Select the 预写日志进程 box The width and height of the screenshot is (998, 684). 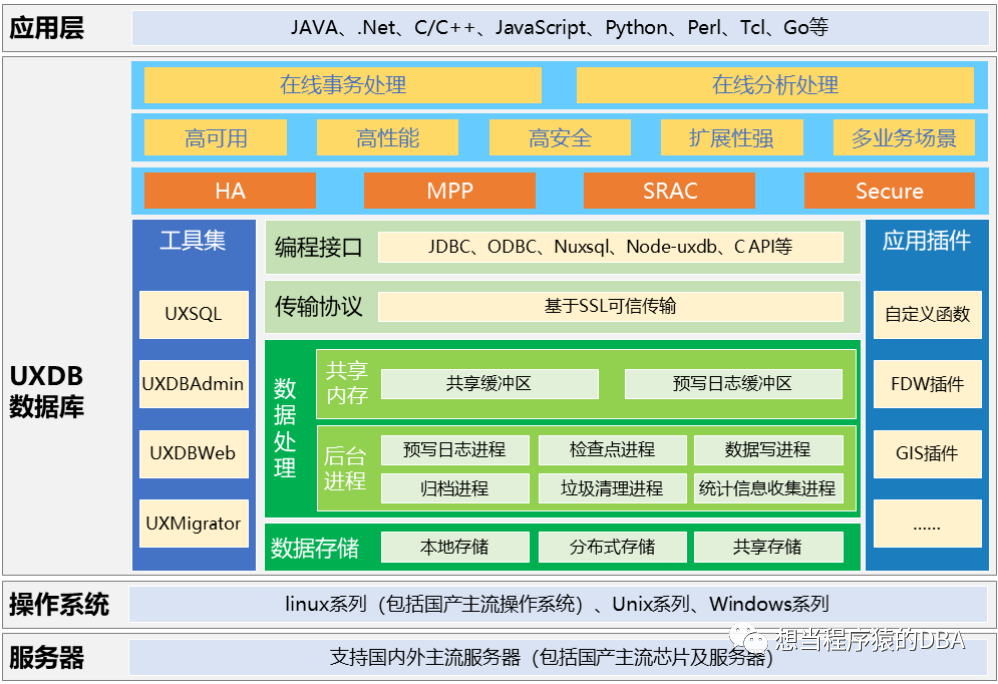point(455,450)
